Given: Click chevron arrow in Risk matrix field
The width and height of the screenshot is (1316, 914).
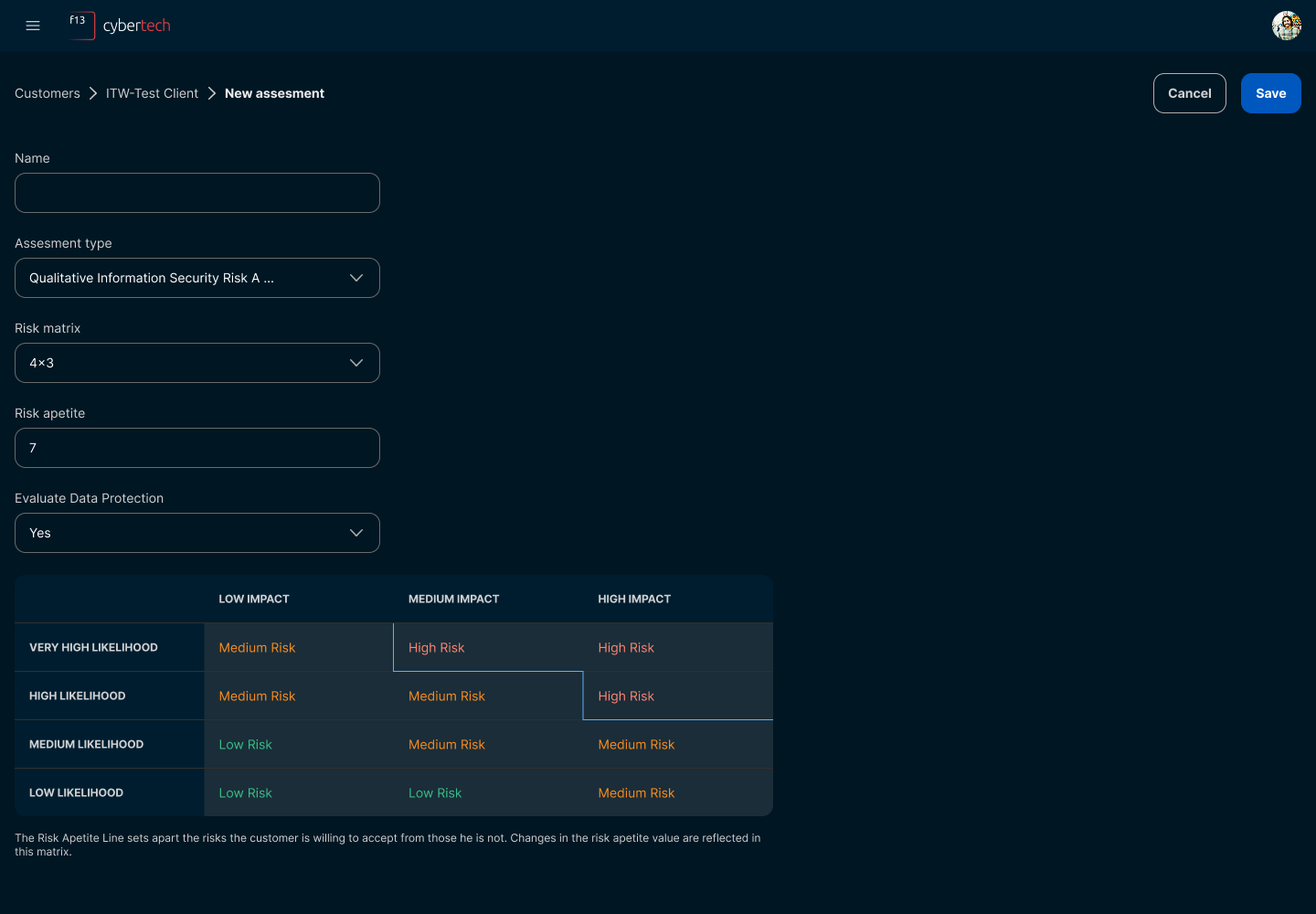Looking at the screenshot, I should 356,363.
